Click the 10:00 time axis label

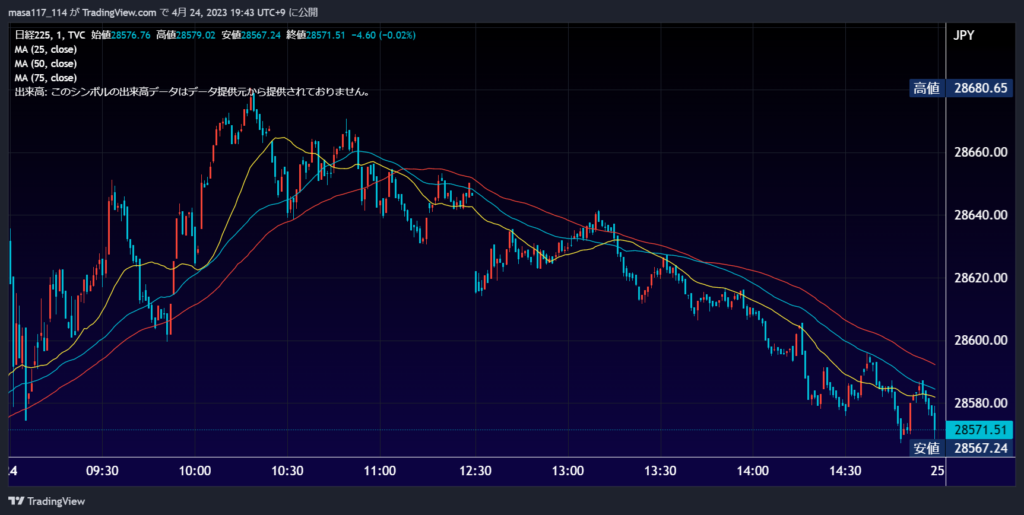(195, 471)
